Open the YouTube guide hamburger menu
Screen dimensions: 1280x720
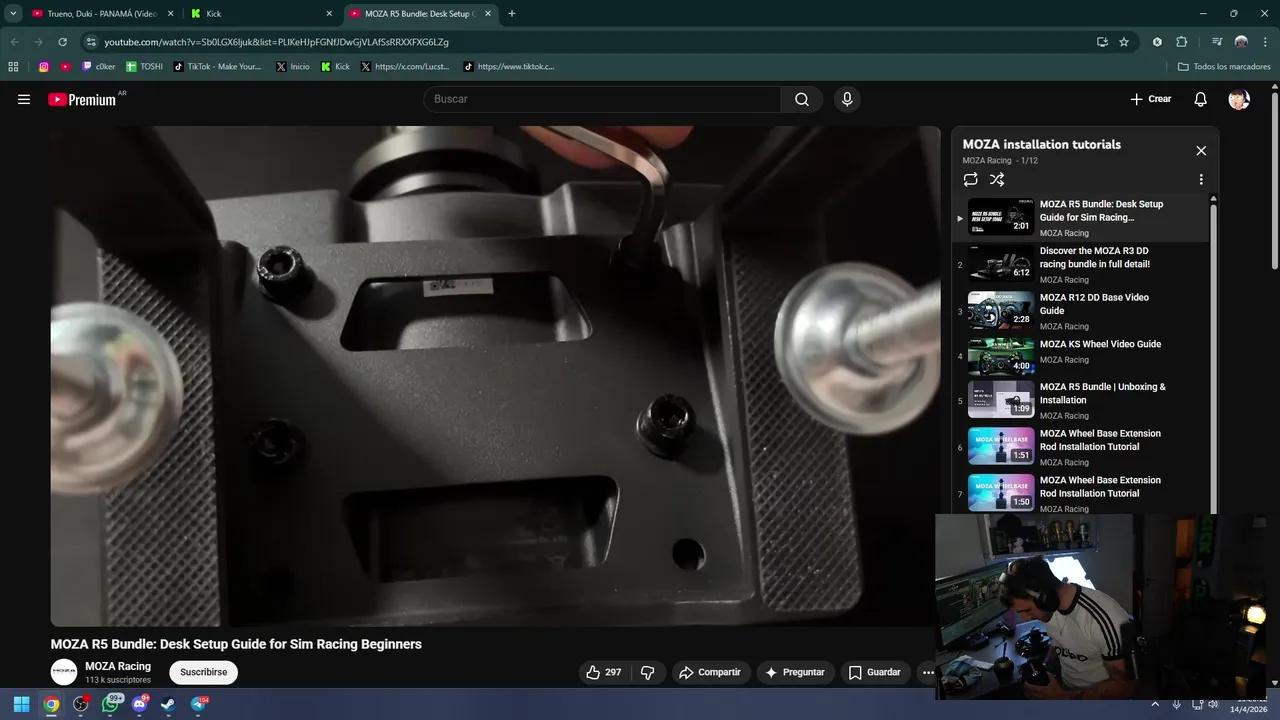pyautogui.click(x=24, y=99)
